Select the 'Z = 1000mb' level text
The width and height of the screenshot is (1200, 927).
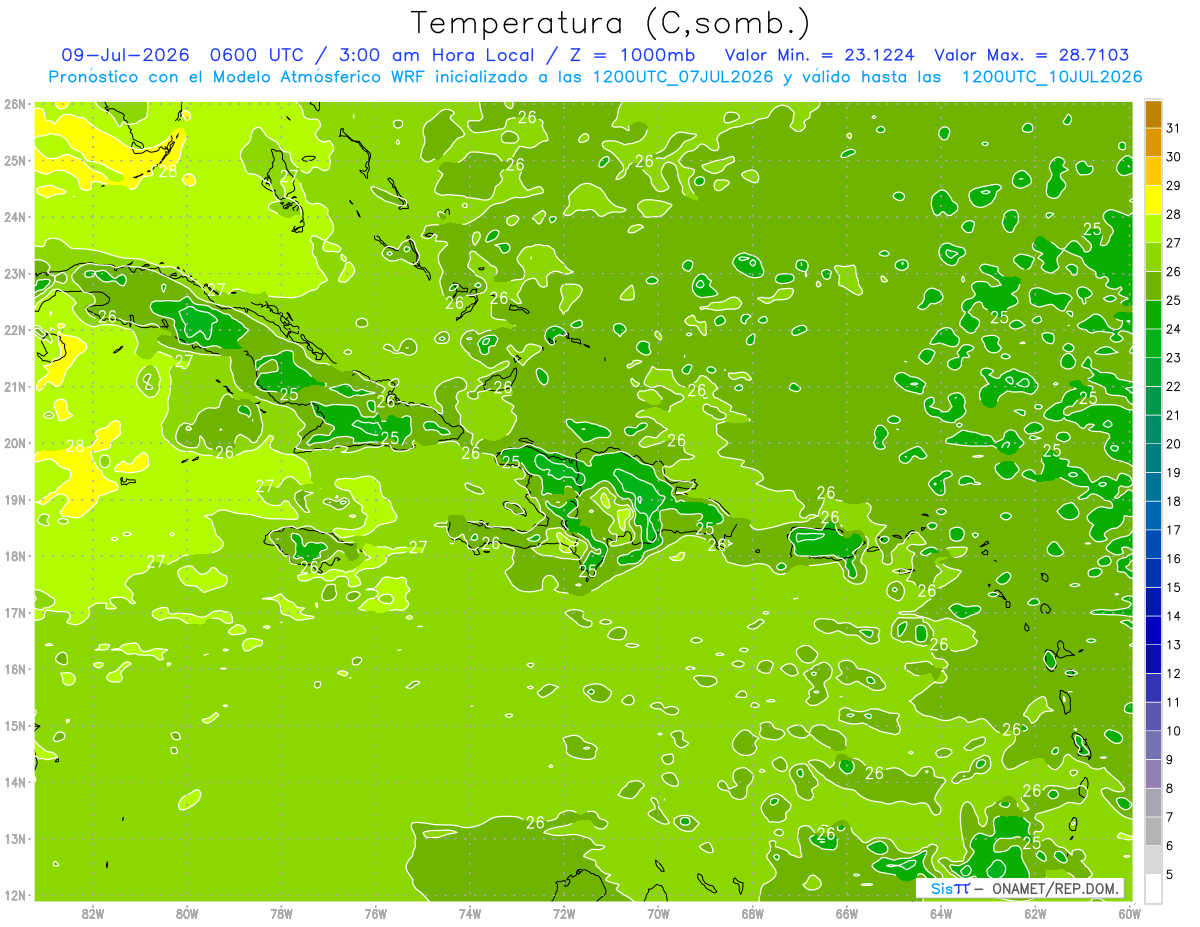pyautogui.click(x=632, y=55)
